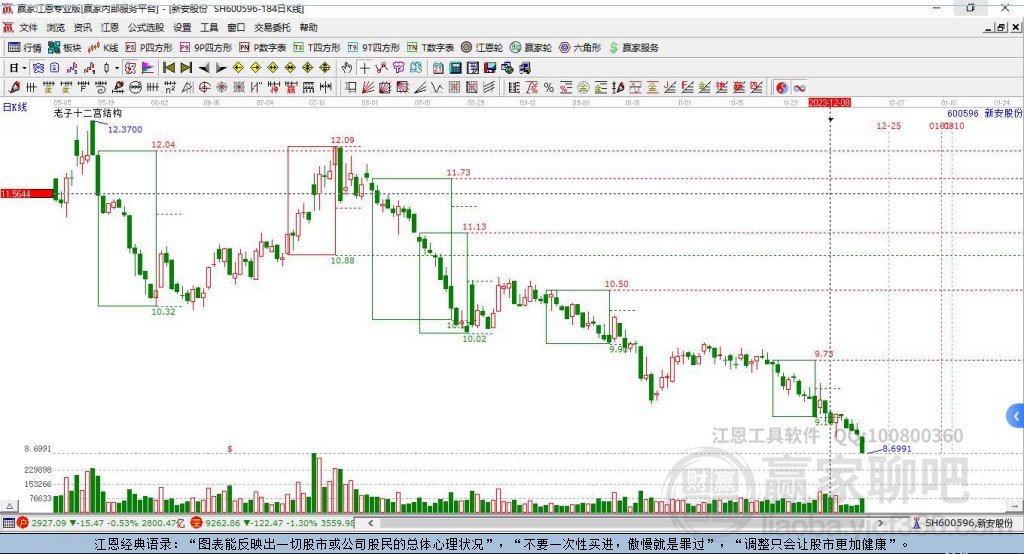
Task: Switch to the K线 candlestick chart
Action: [x=103, y=48]
